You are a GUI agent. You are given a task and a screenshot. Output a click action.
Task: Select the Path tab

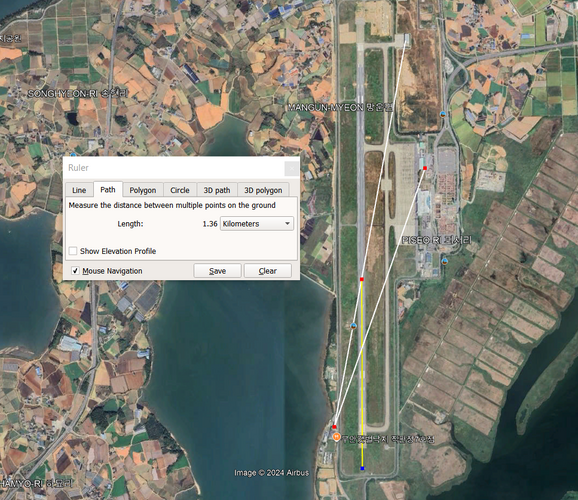tap(108, 190)
